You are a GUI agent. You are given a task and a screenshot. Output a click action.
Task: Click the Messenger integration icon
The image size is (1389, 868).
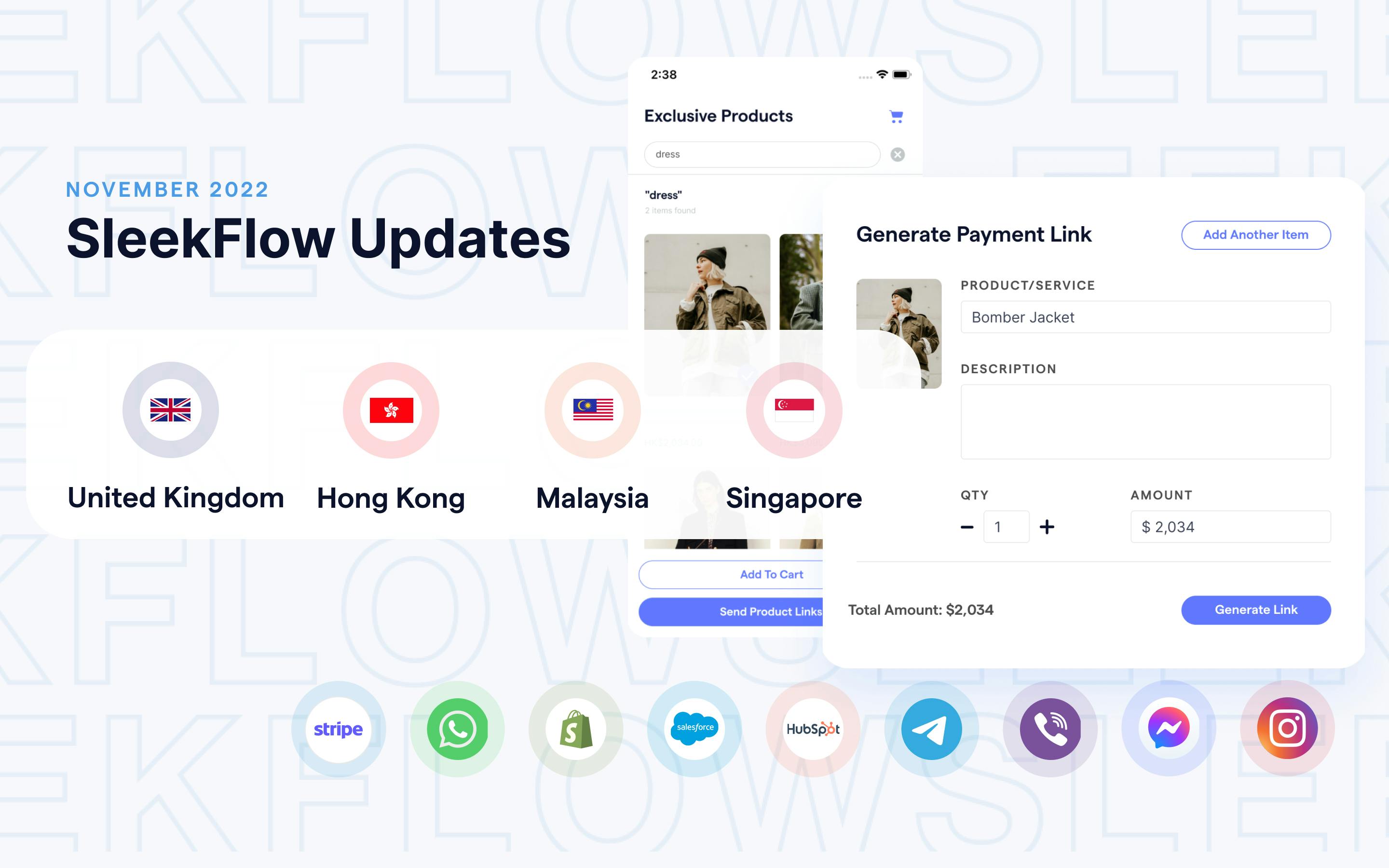pyautogui.click(x=1167, y=728)
